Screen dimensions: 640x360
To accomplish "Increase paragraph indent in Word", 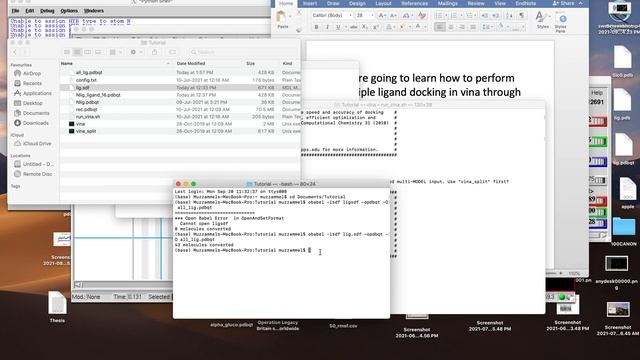I will 496,16.
